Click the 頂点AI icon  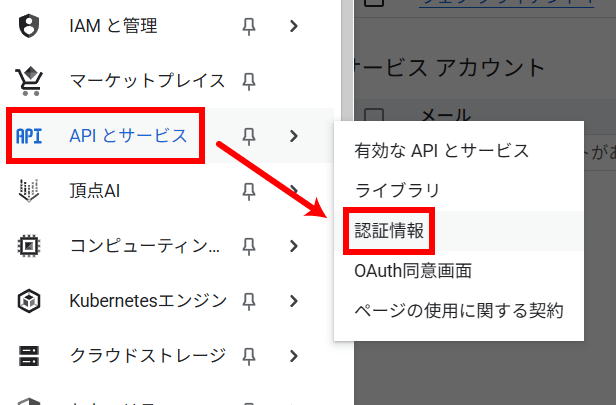[x=29, y=191]
